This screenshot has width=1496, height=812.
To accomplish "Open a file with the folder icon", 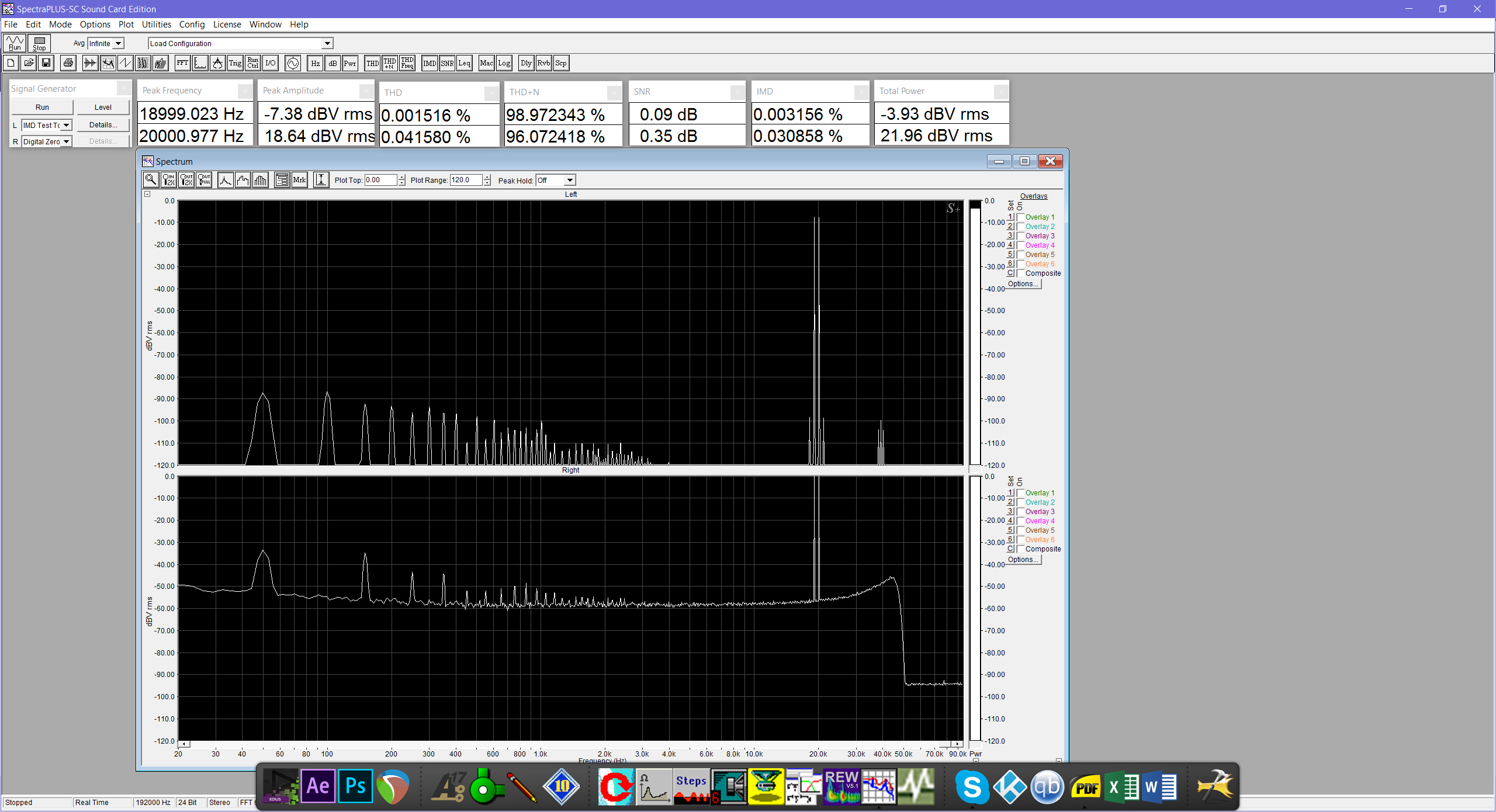I will (x=29, y=63).
